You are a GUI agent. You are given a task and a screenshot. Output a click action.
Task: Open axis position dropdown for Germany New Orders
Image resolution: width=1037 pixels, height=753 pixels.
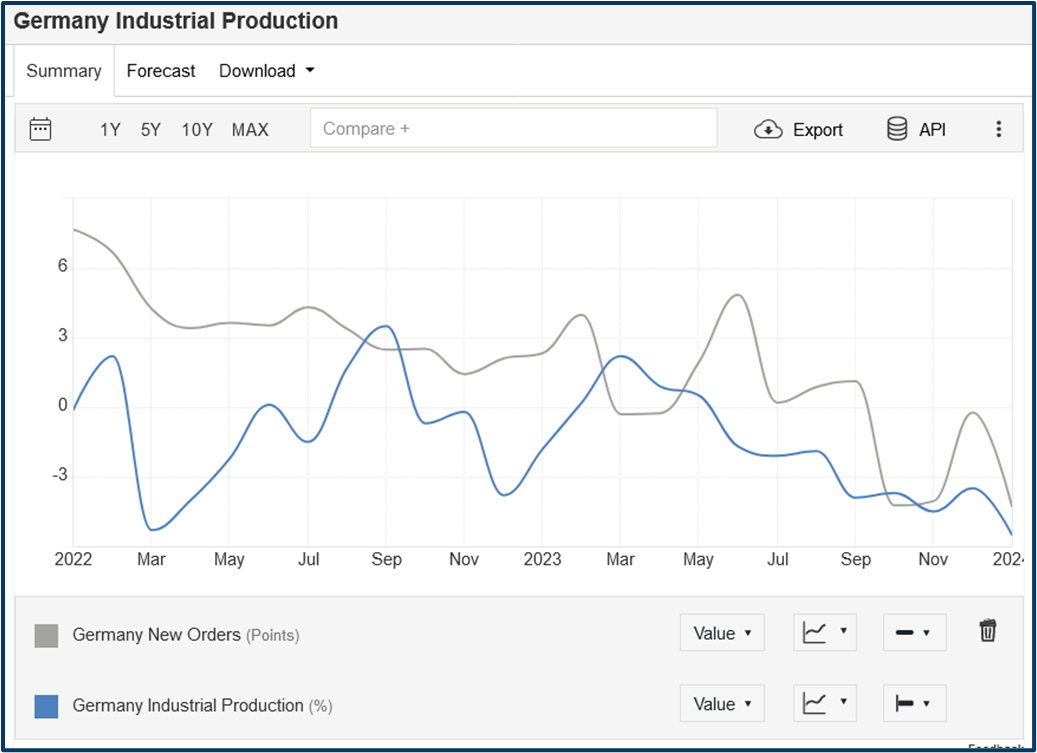[x=914, y=633]
